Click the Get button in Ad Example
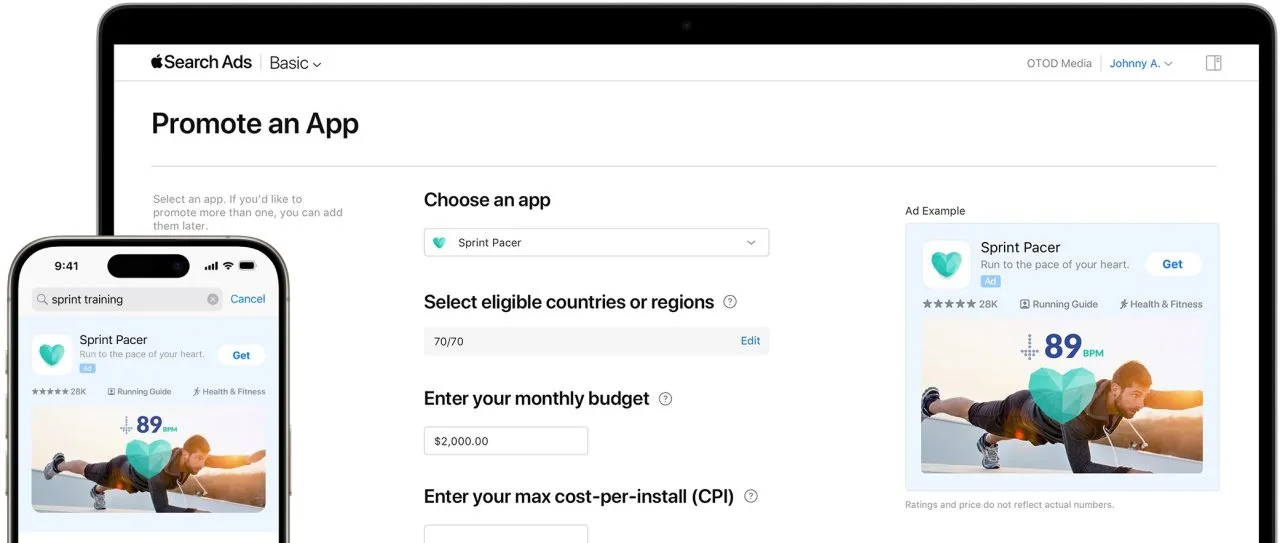The height and width of the screenshot is (543, 1280). click(1173, 265)
